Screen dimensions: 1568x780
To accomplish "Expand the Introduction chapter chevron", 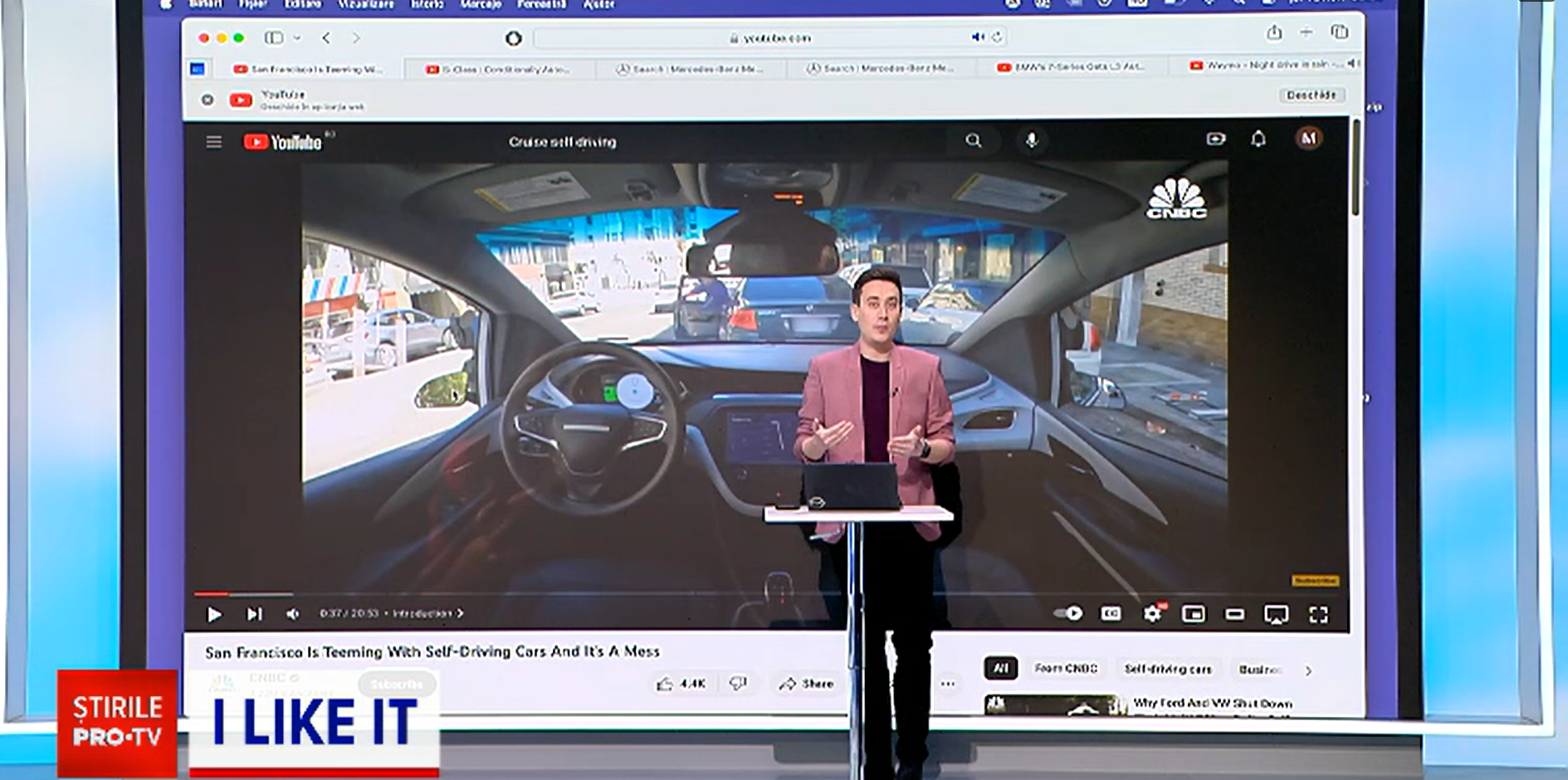I will 460,613.
